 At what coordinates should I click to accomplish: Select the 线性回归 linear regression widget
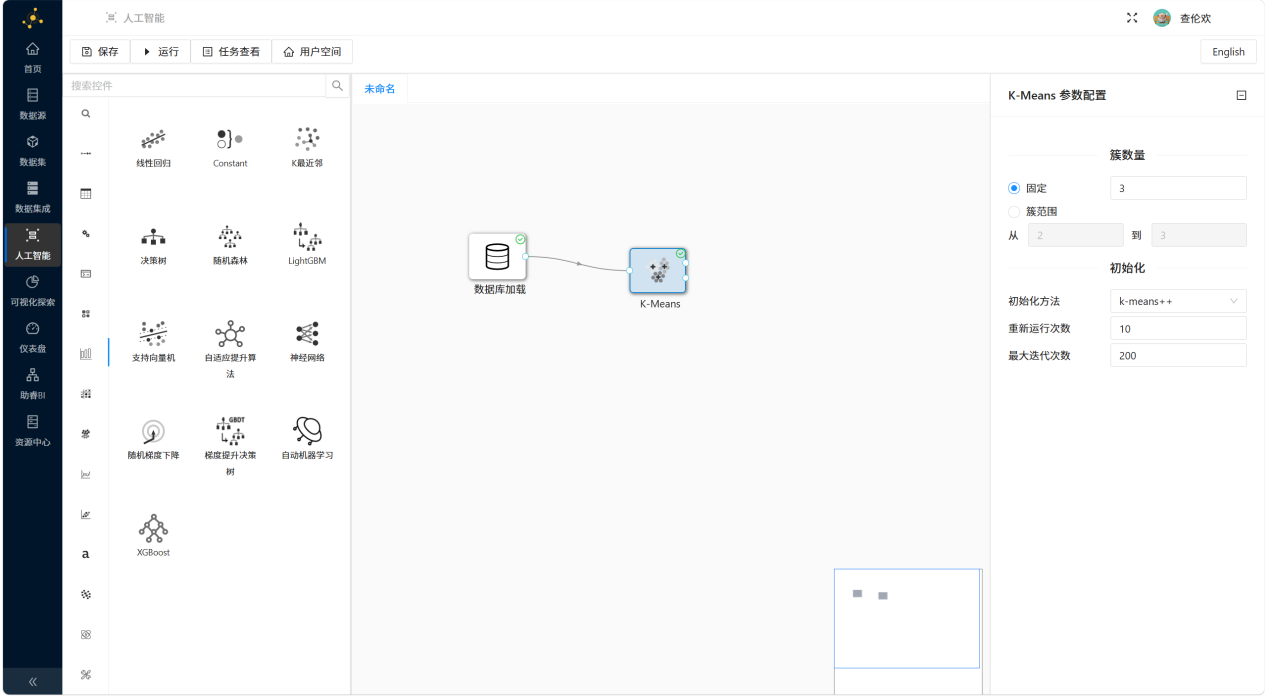click(153, 147)
